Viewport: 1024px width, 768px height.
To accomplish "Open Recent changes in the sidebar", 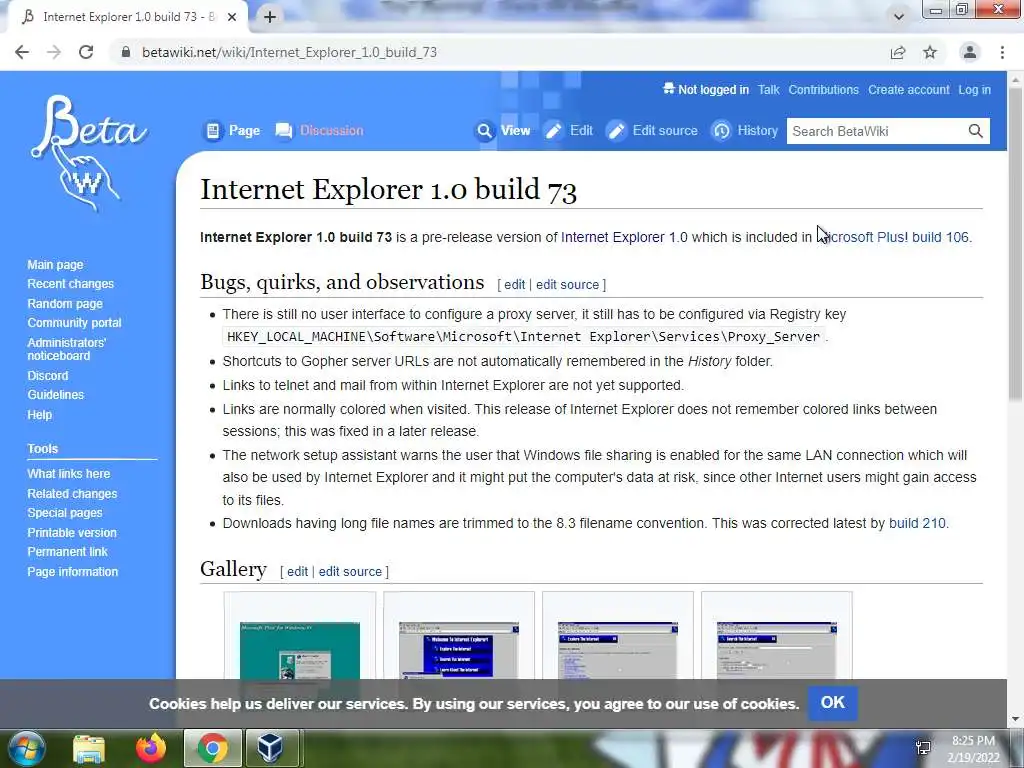I will (x=71, y=283).
